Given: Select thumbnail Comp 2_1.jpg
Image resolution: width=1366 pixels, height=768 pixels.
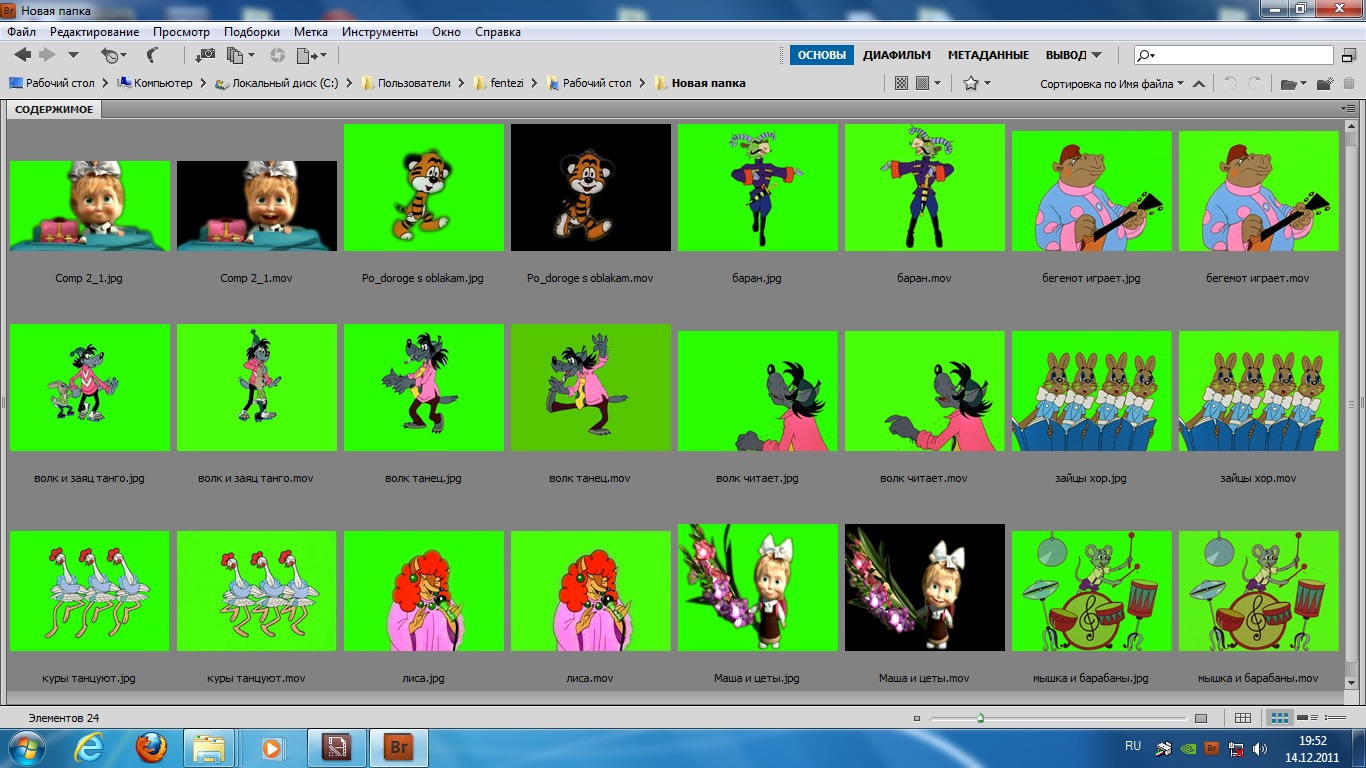Looking at the screenshot, I should coord(89,205).
